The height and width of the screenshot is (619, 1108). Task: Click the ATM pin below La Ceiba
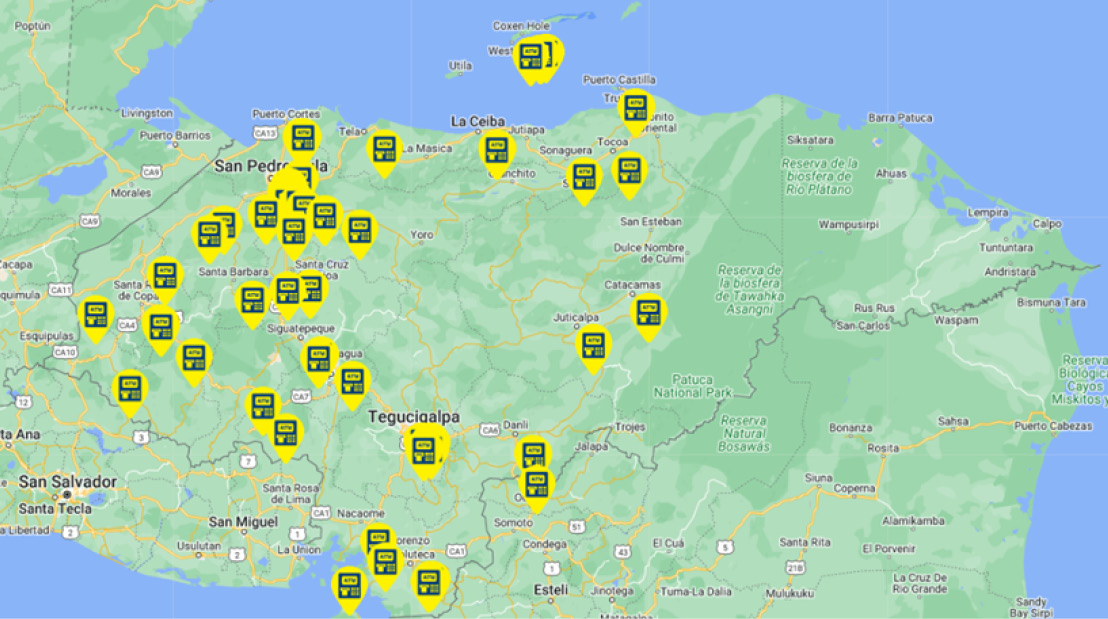497,150
